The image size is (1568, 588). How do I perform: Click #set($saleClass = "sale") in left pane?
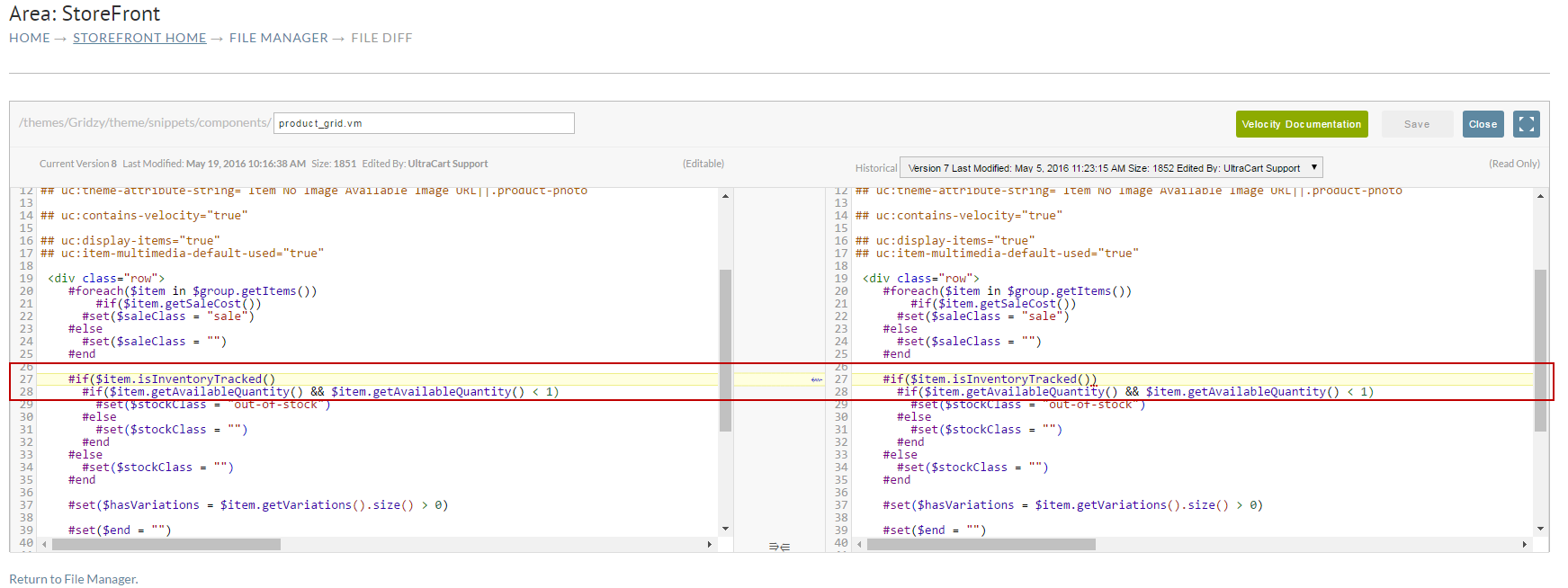pos(168,316)
